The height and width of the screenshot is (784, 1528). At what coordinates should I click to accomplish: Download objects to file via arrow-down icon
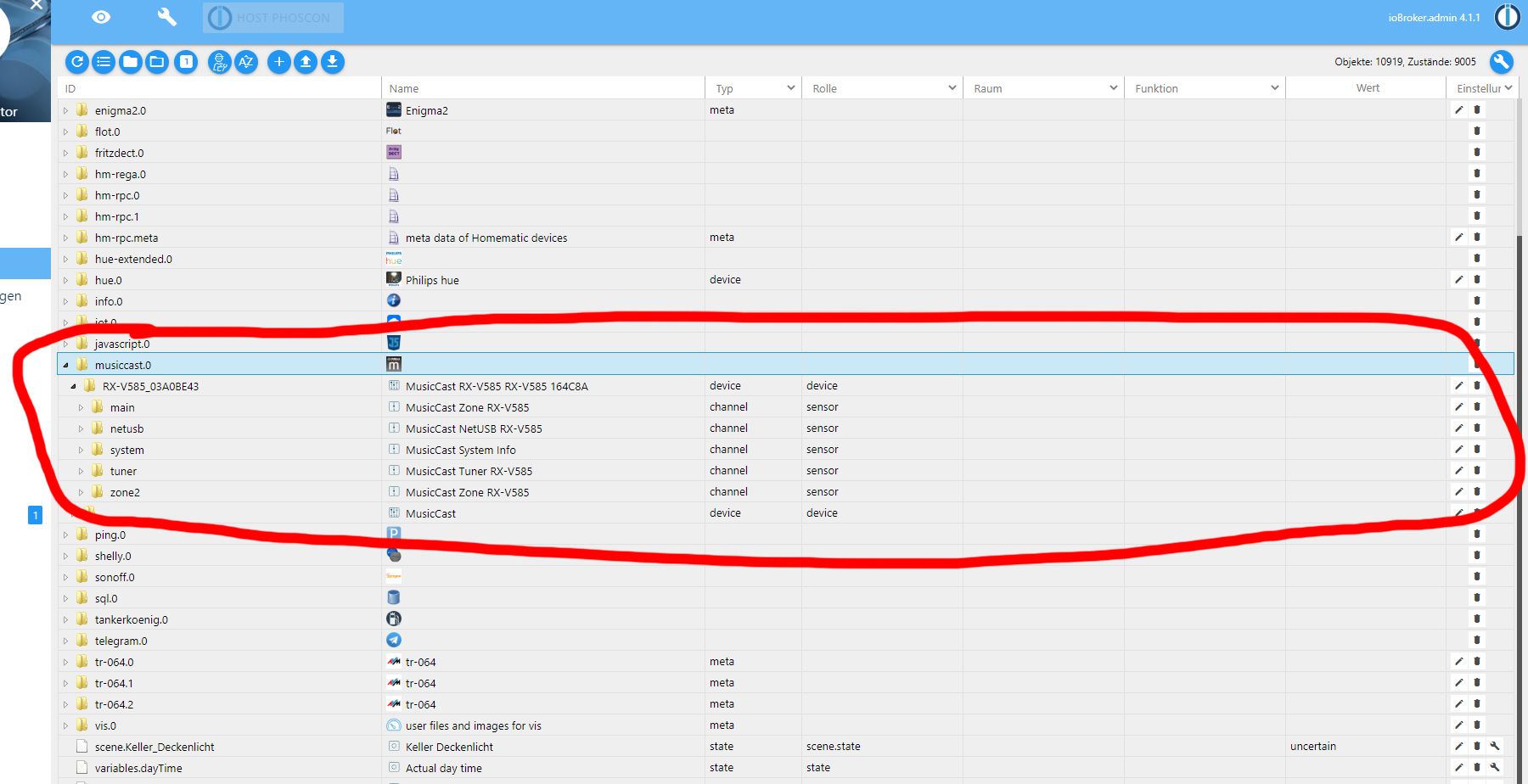[x=333, y=62]
